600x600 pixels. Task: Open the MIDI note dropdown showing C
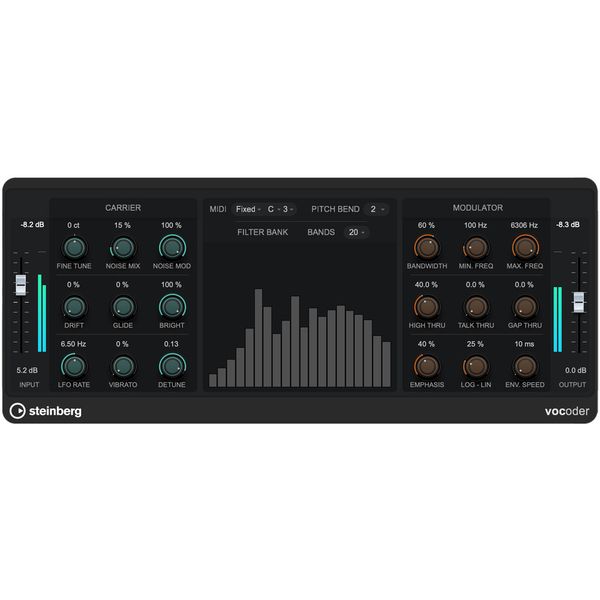coord(274,209)
